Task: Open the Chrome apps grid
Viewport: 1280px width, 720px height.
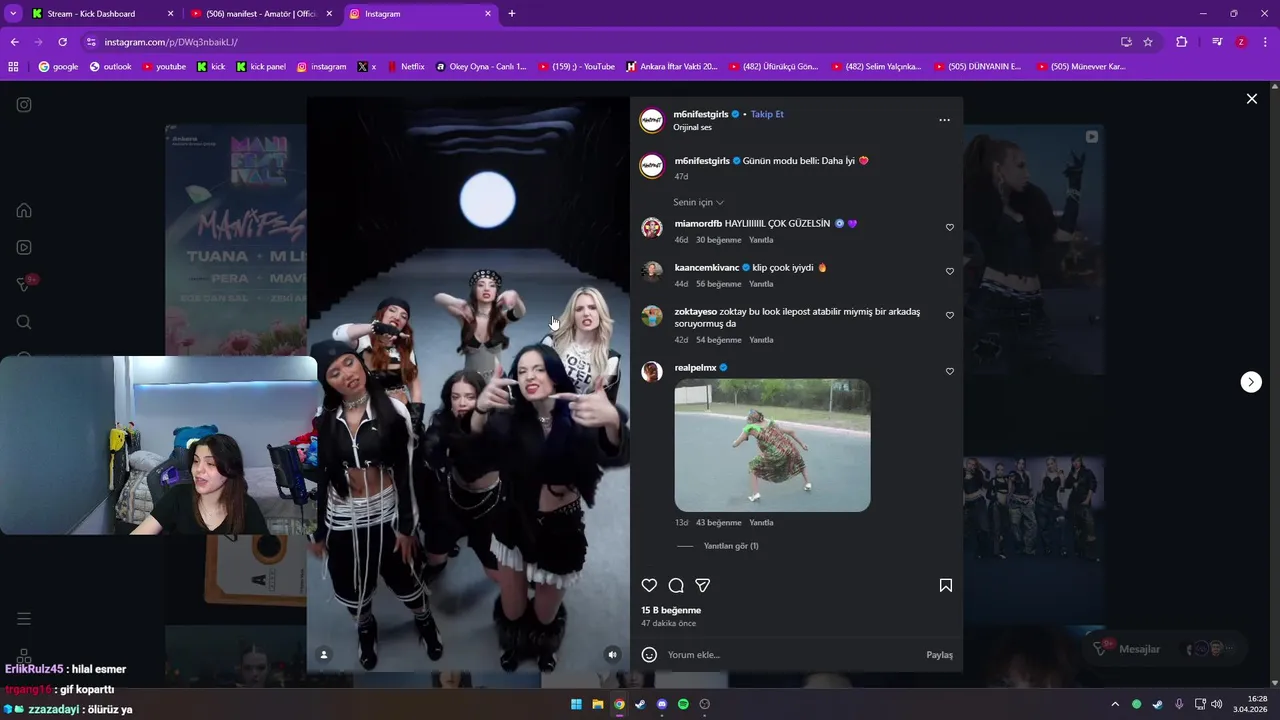Action: [x=13, y=67]
